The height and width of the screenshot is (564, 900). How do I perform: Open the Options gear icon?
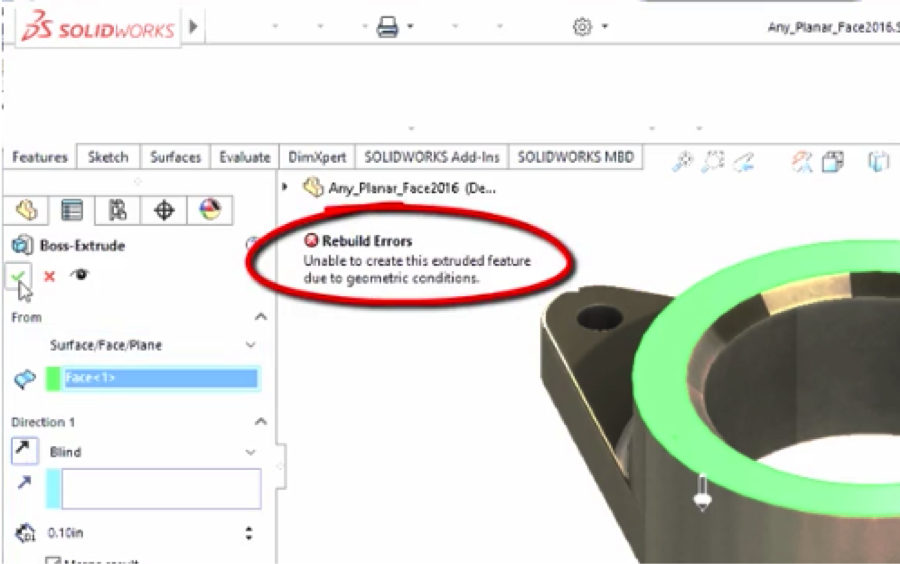click(x=582, y=26)
